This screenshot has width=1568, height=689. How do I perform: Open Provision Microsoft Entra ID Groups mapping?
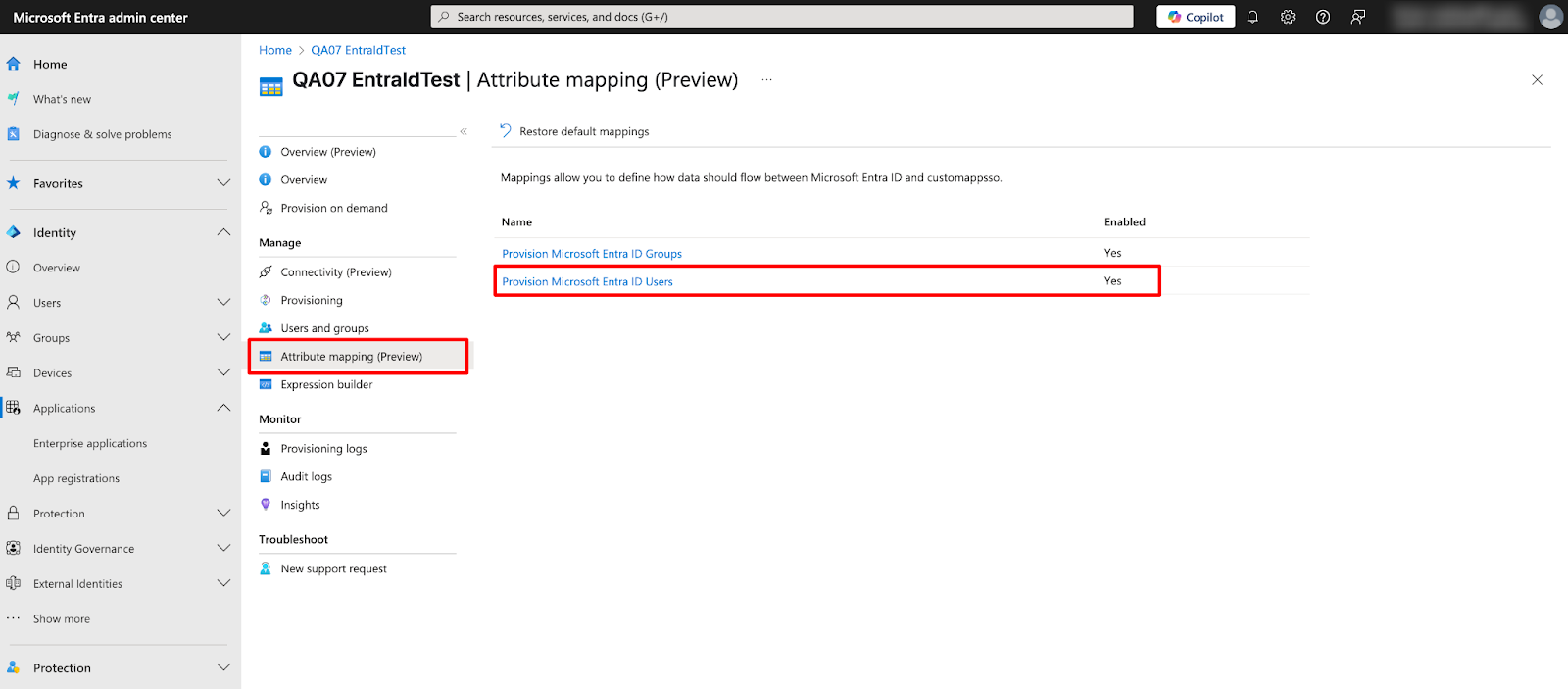click(x=592, y=254)
